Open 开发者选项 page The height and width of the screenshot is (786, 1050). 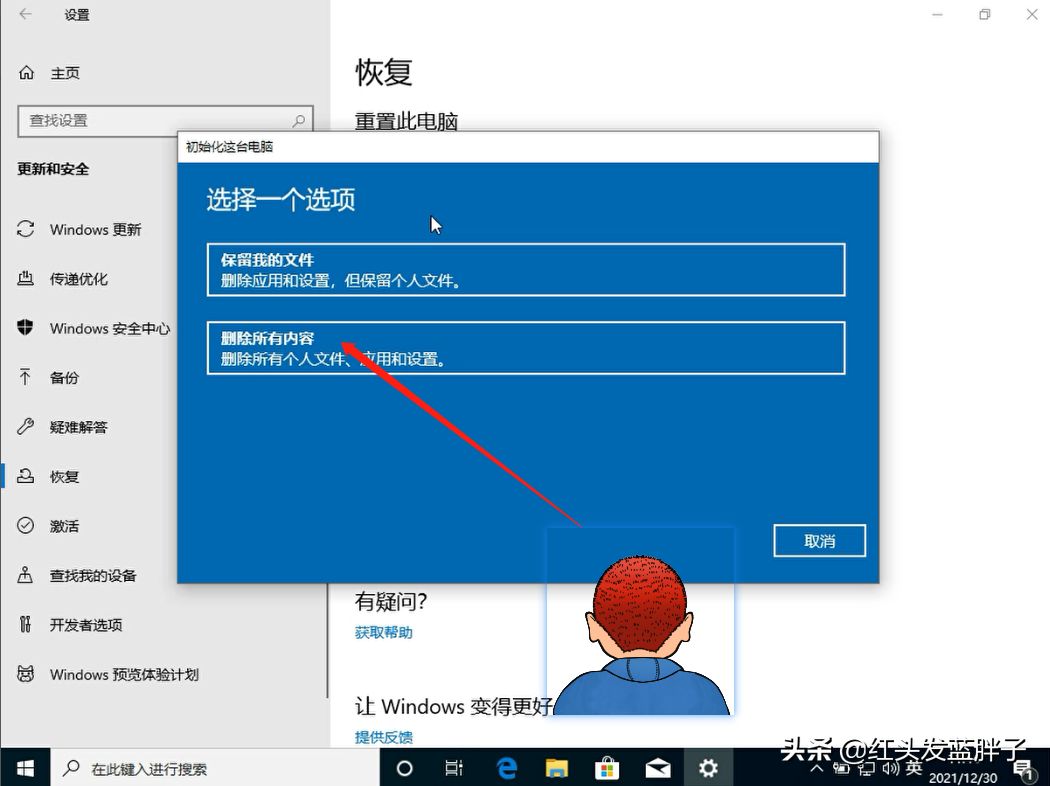(x=87, y=625)
